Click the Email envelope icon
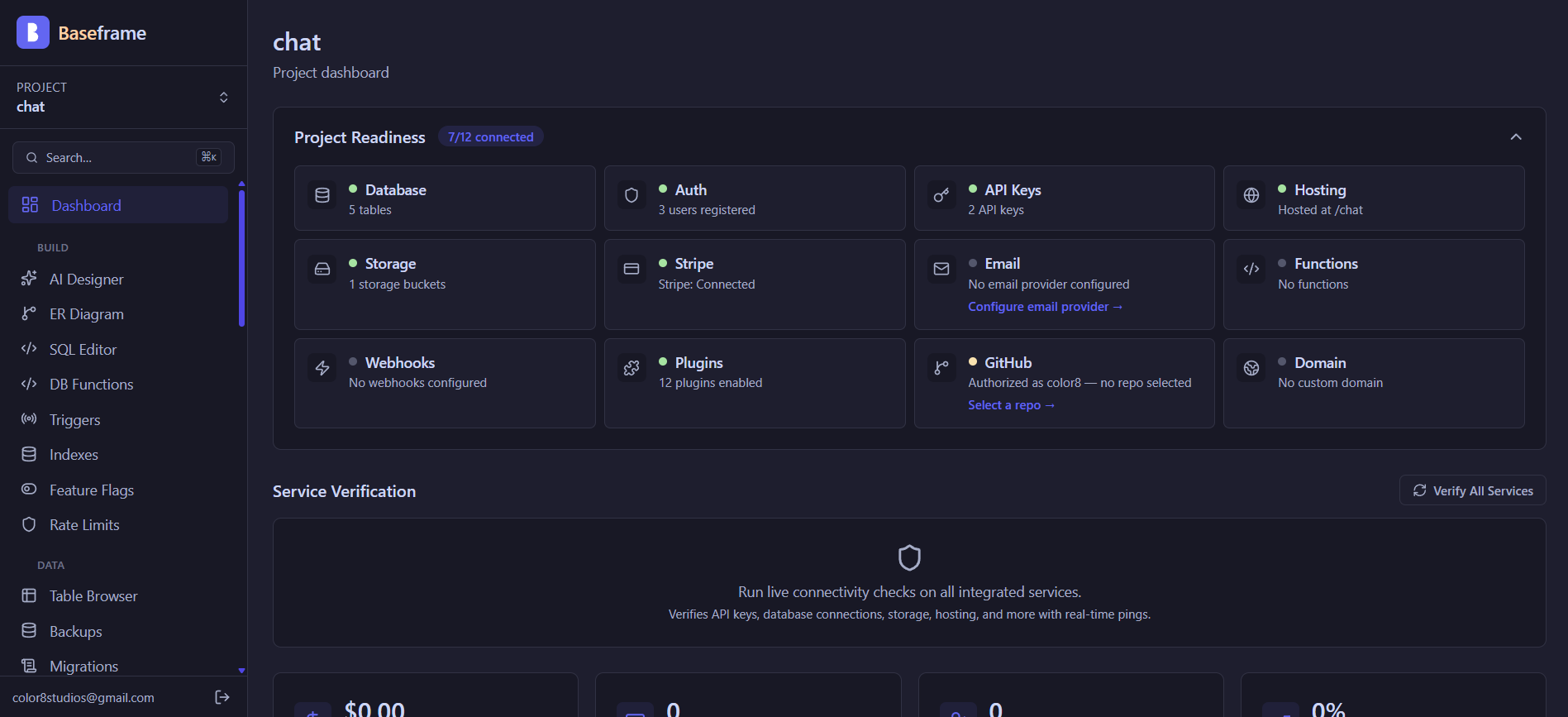The height and width of the screenshot is (717, 1568). pyautogui.click(x=941, y=269)
